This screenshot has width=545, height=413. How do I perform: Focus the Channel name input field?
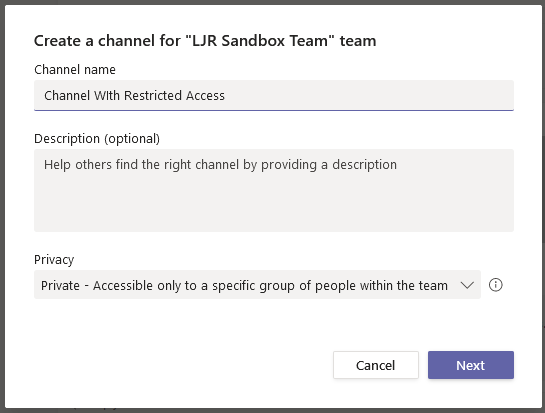[274, 96]
